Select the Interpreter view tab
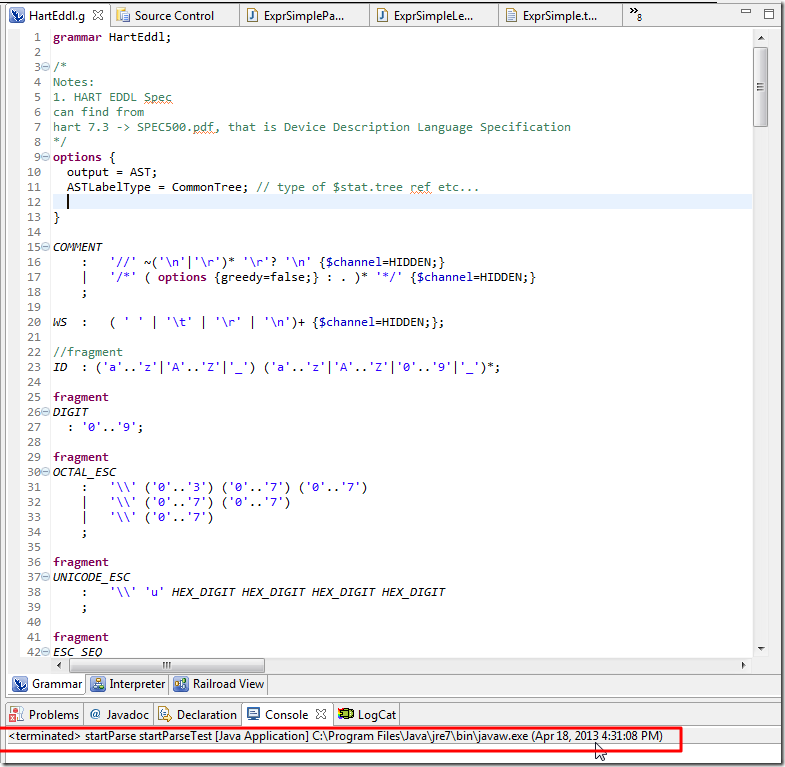The width and height of the screenshot is (785, 767). click(x=128, y=684)
